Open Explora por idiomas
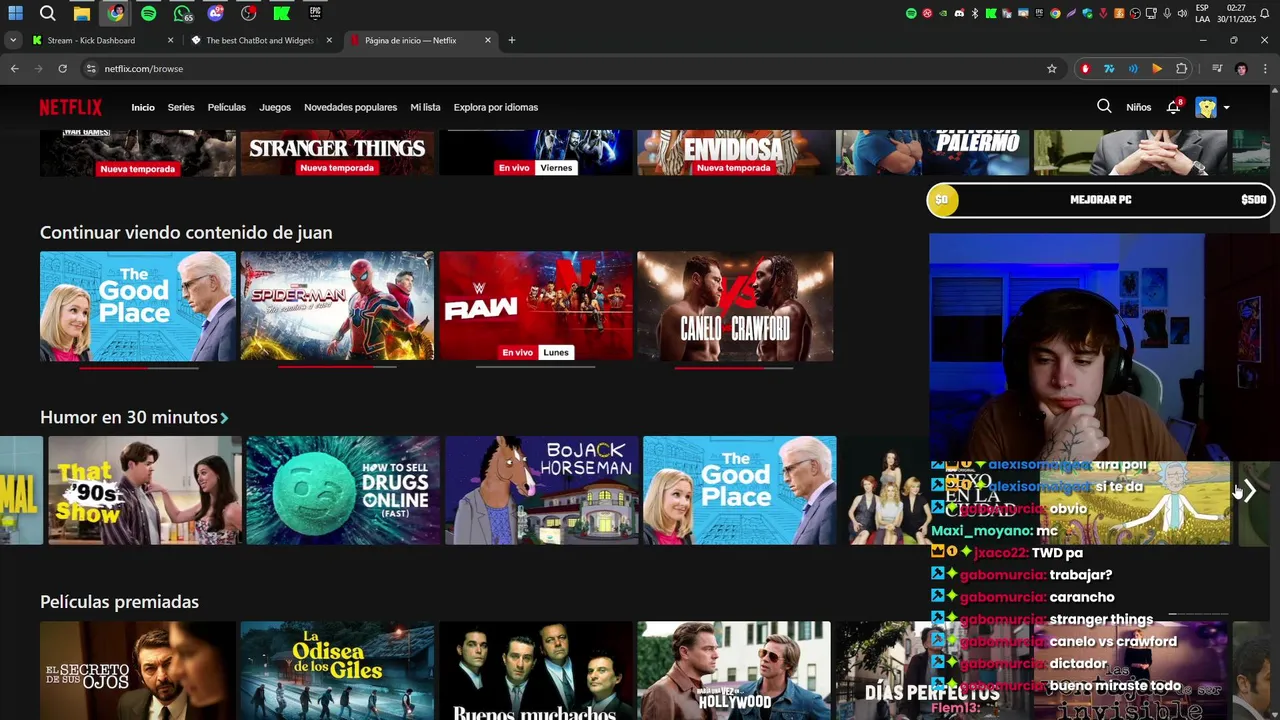The image size is (1280, 720). (x=496, y=107)
